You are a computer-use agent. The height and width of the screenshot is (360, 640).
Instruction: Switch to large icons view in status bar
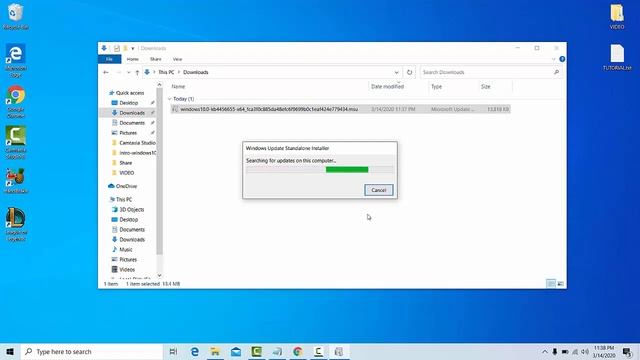(561, 283)
